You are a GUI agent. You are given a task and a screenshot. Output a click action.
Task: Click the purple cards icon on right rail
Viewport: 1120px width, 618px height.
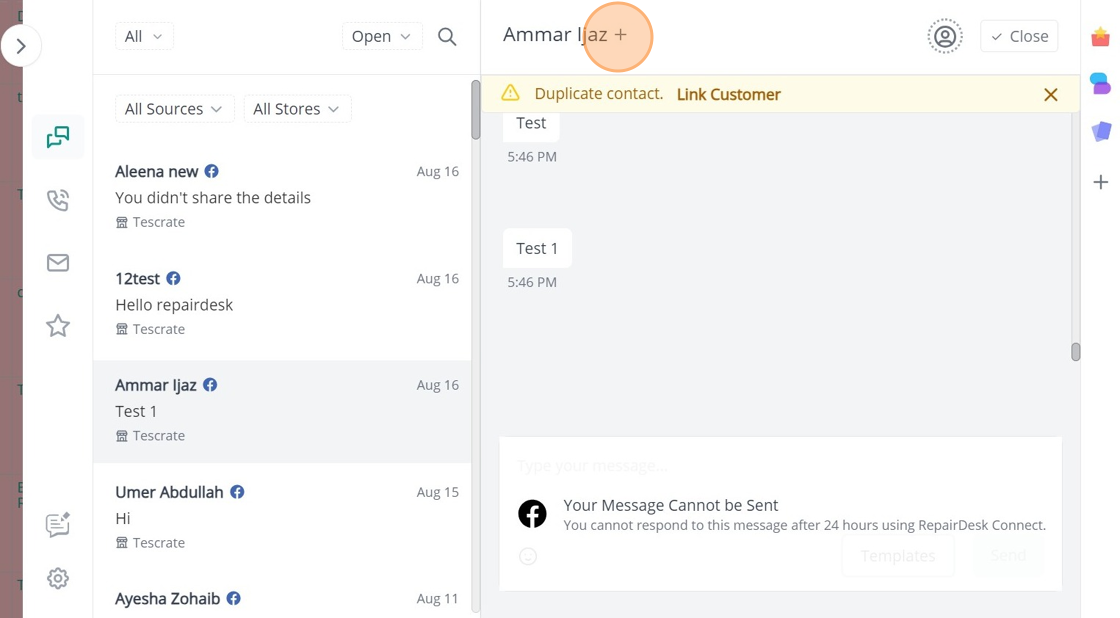[1101, 131]
